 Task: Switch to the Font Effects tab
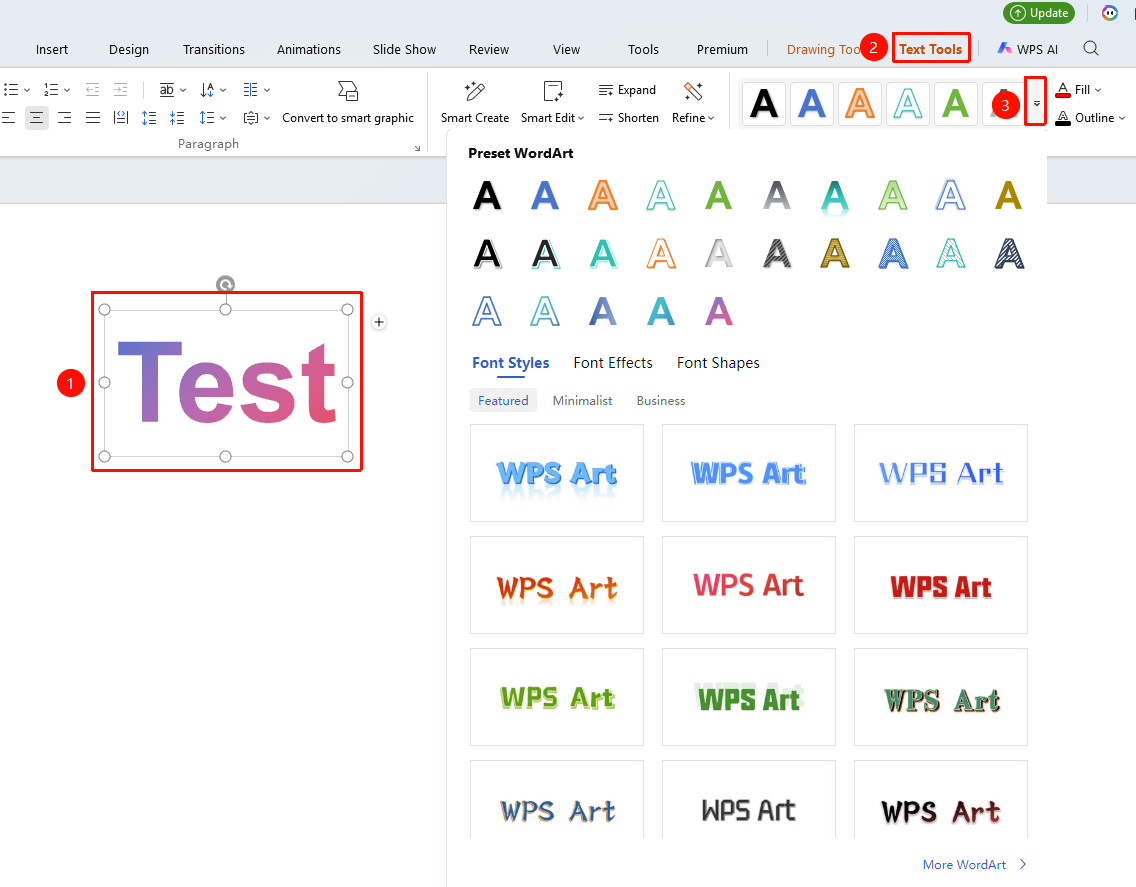[x=613, y=363]
